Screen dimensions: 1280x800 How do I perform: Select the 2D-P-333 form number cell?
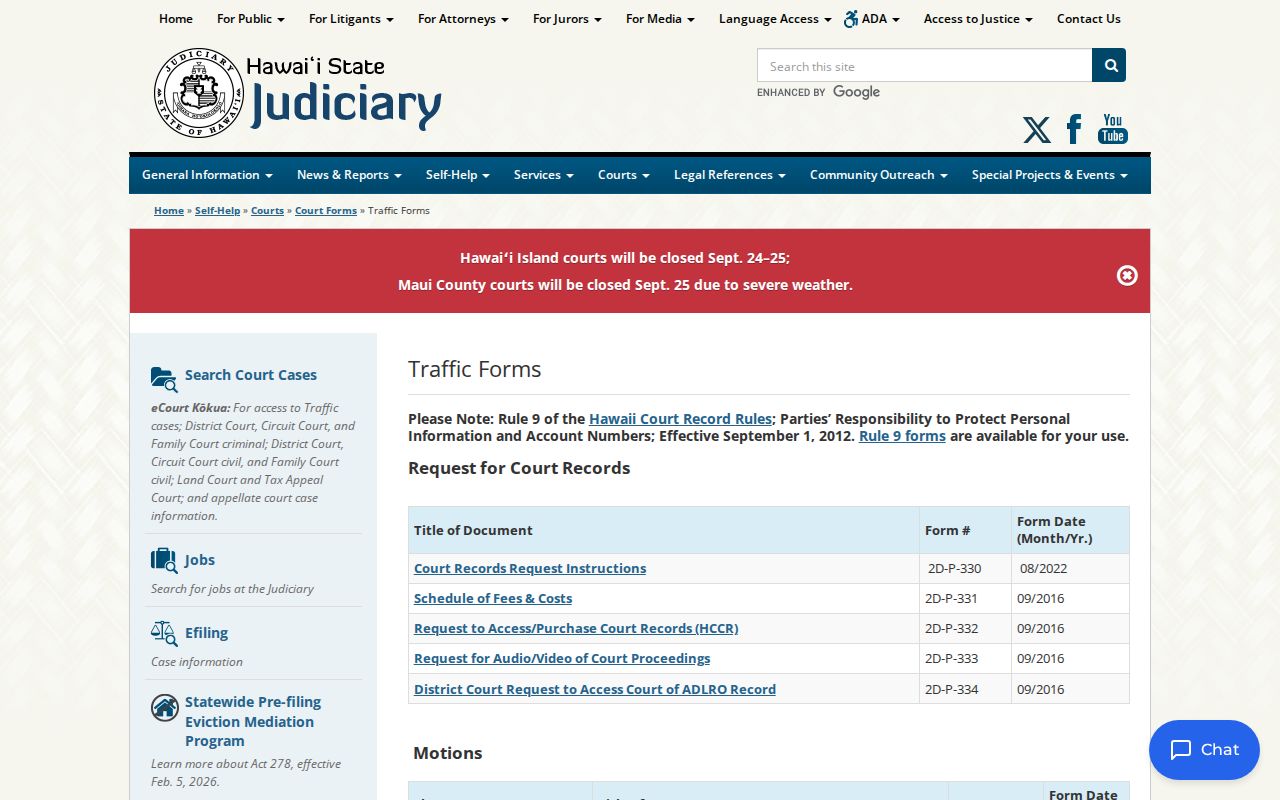coord(965,659)
